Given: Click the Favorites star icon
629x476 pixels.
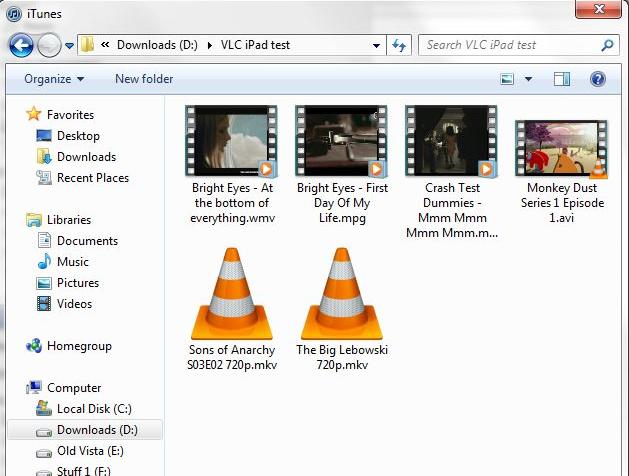Looking at the screenshot, I should click(34, 114).
